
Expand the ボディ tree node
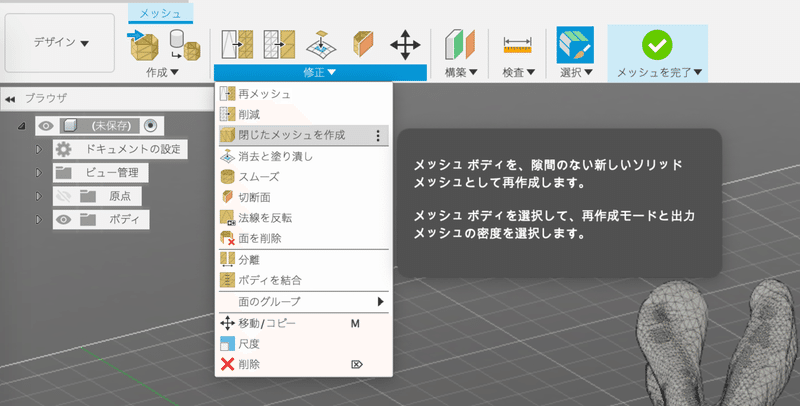[38, 219]
